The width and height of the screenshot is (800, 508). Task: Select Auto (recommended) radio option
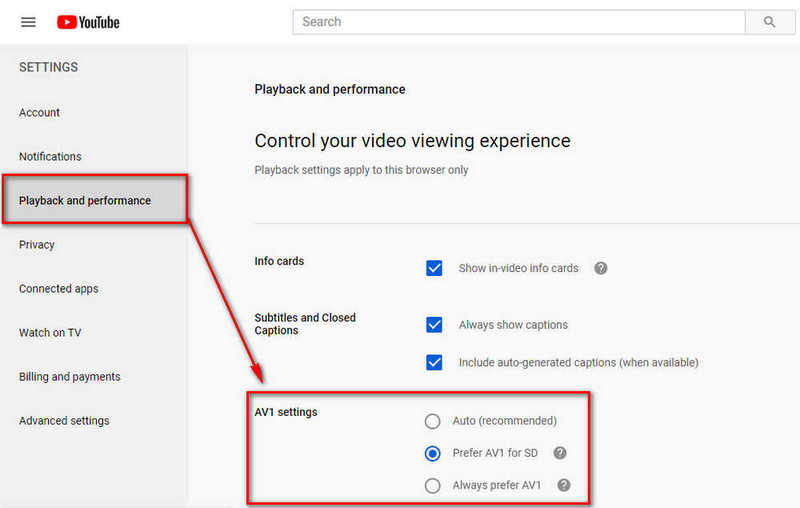[x=433, y=421]
